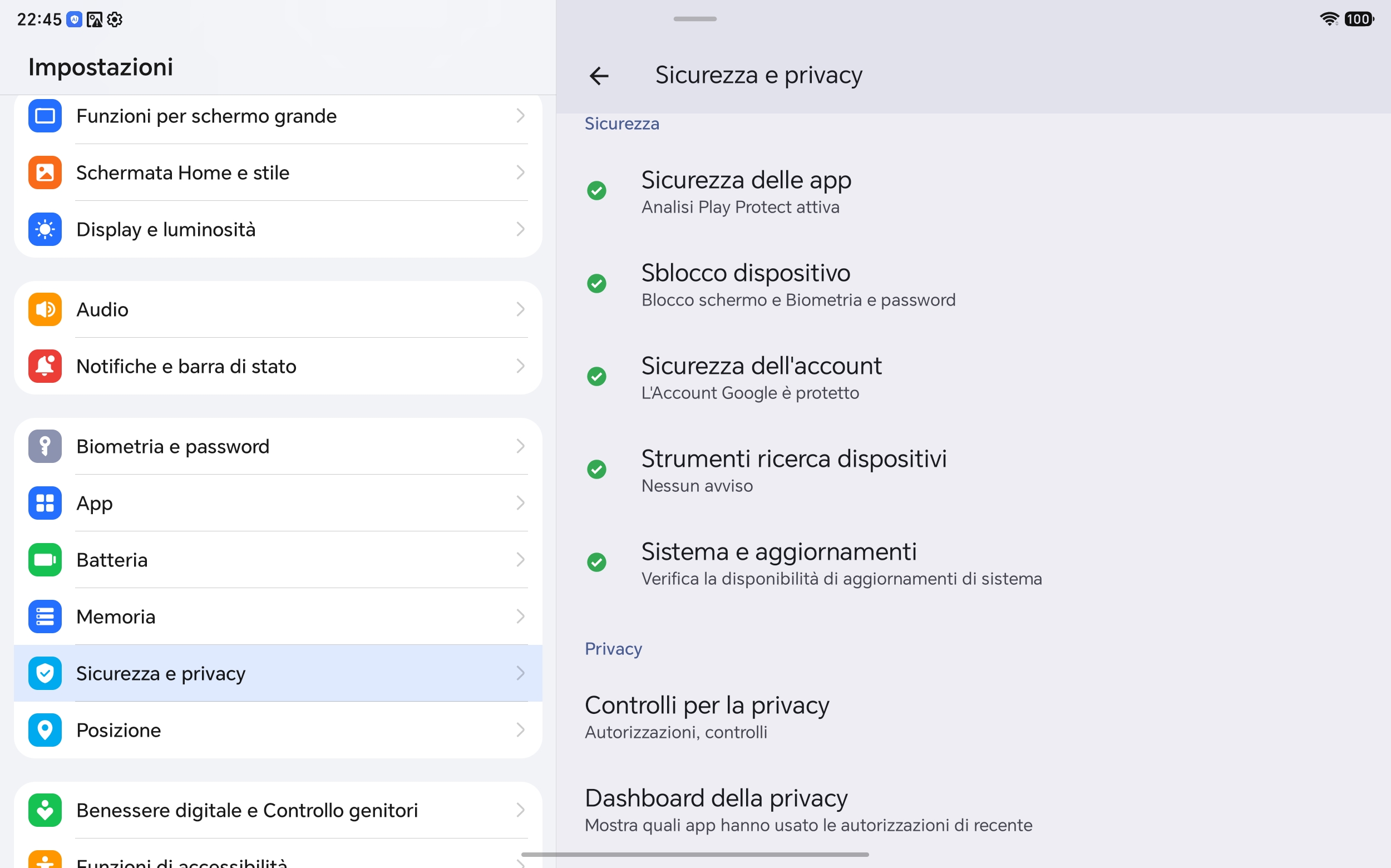Open Dashboard della privacy

click(973, 810)
